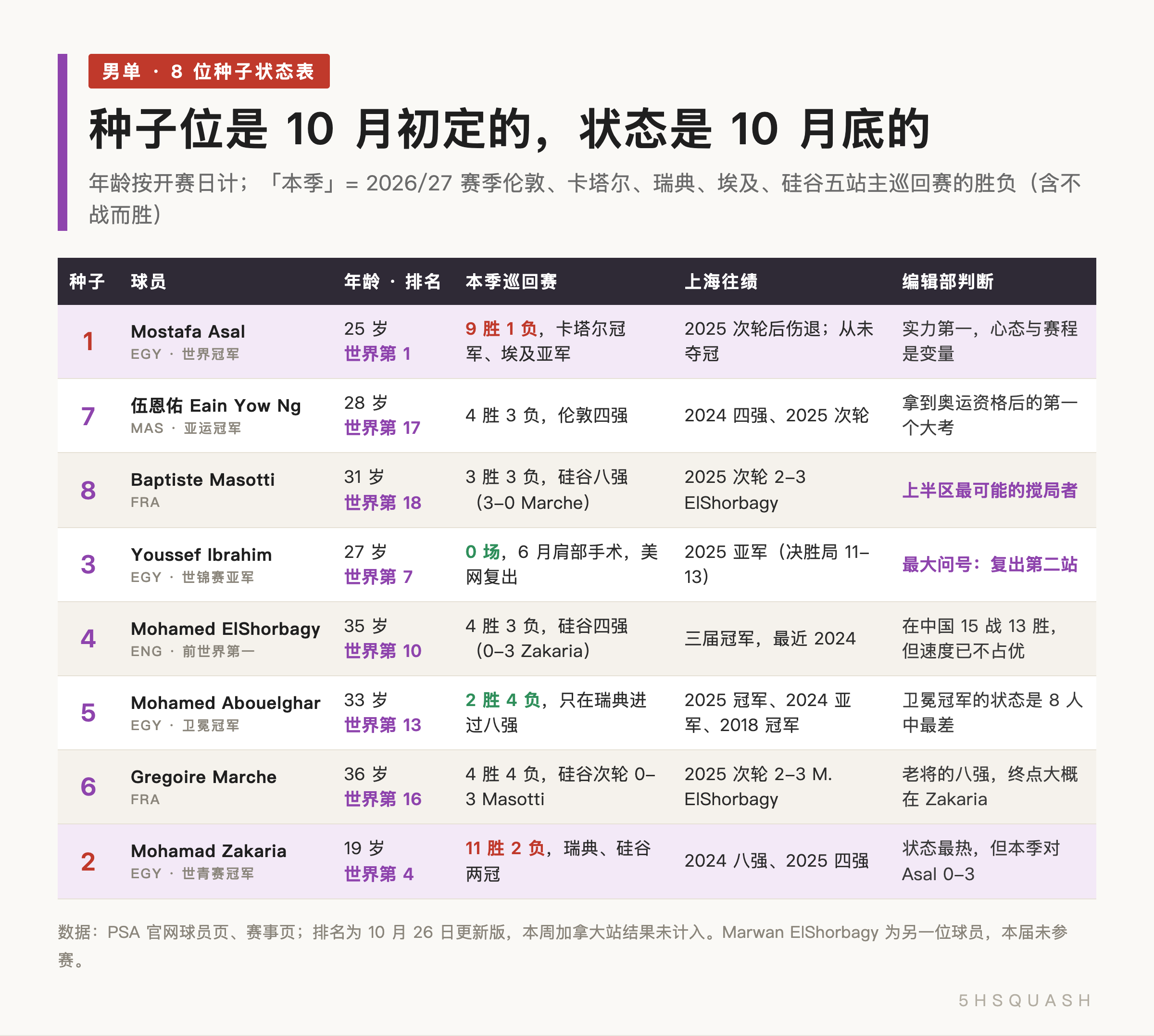This screenshot has width=1154, height=1036.
Task: Click verdict 实力第一，心态与赛程是变量
Action: tap(990, 341)
